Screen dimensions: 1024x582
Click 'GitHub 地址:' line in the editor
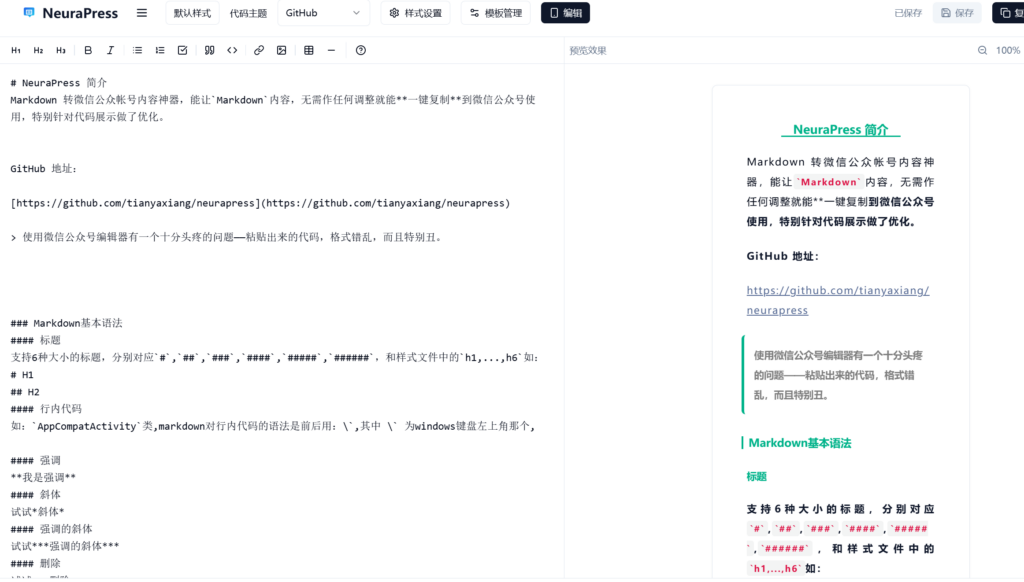pos(44,169)
